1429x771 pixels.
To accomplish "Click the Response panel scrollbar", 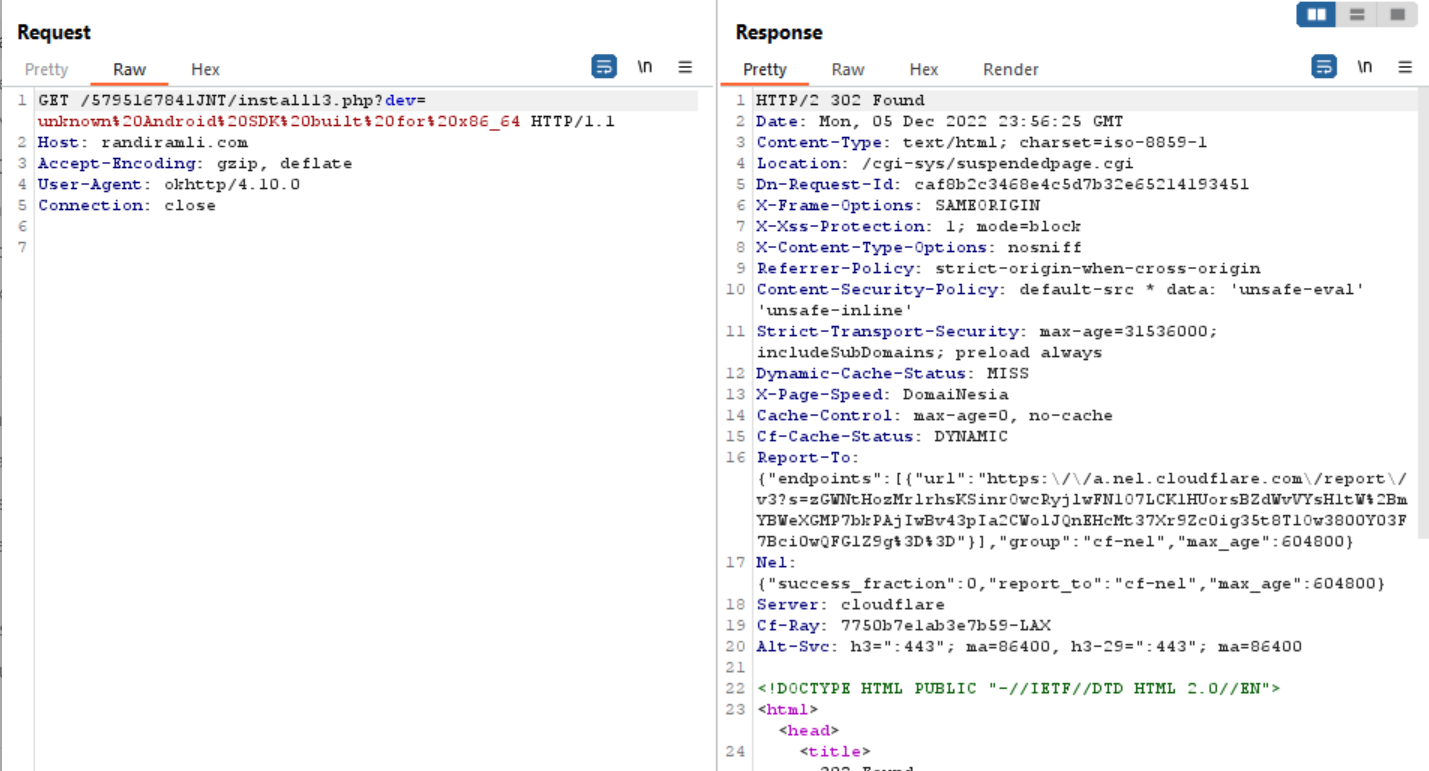I will pyautogui.click(x=1423, y=315).
